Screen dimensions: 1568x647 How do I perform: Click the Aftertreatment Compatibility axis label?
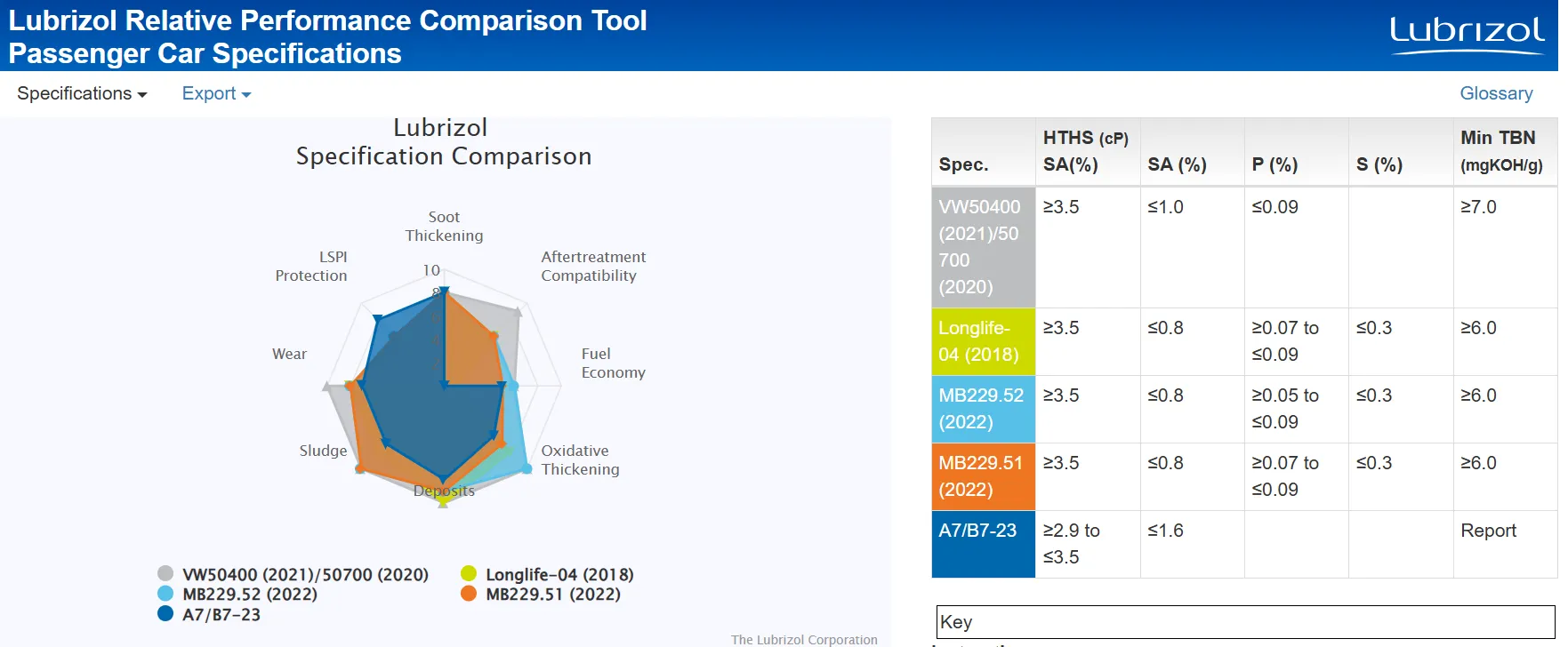pos(593,266)
